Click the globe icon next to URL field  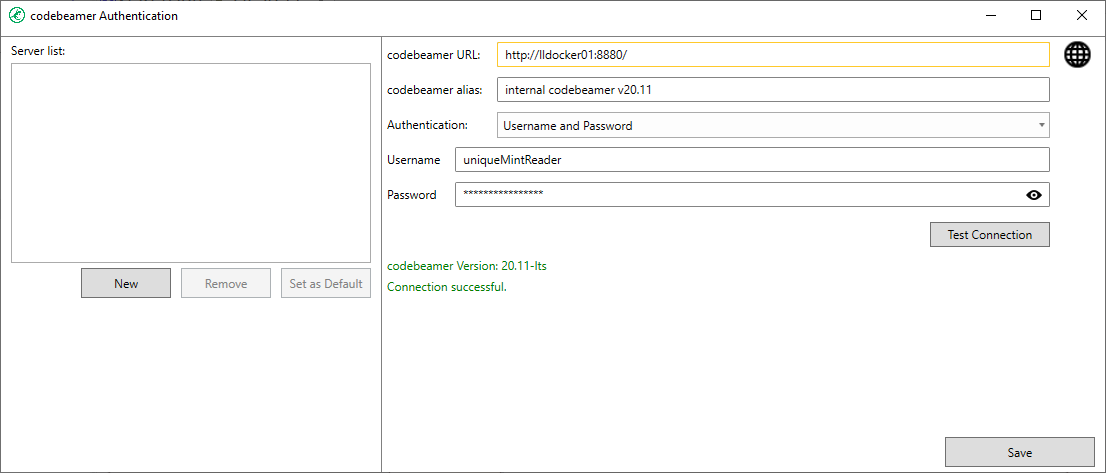(x=1077, y=54)
